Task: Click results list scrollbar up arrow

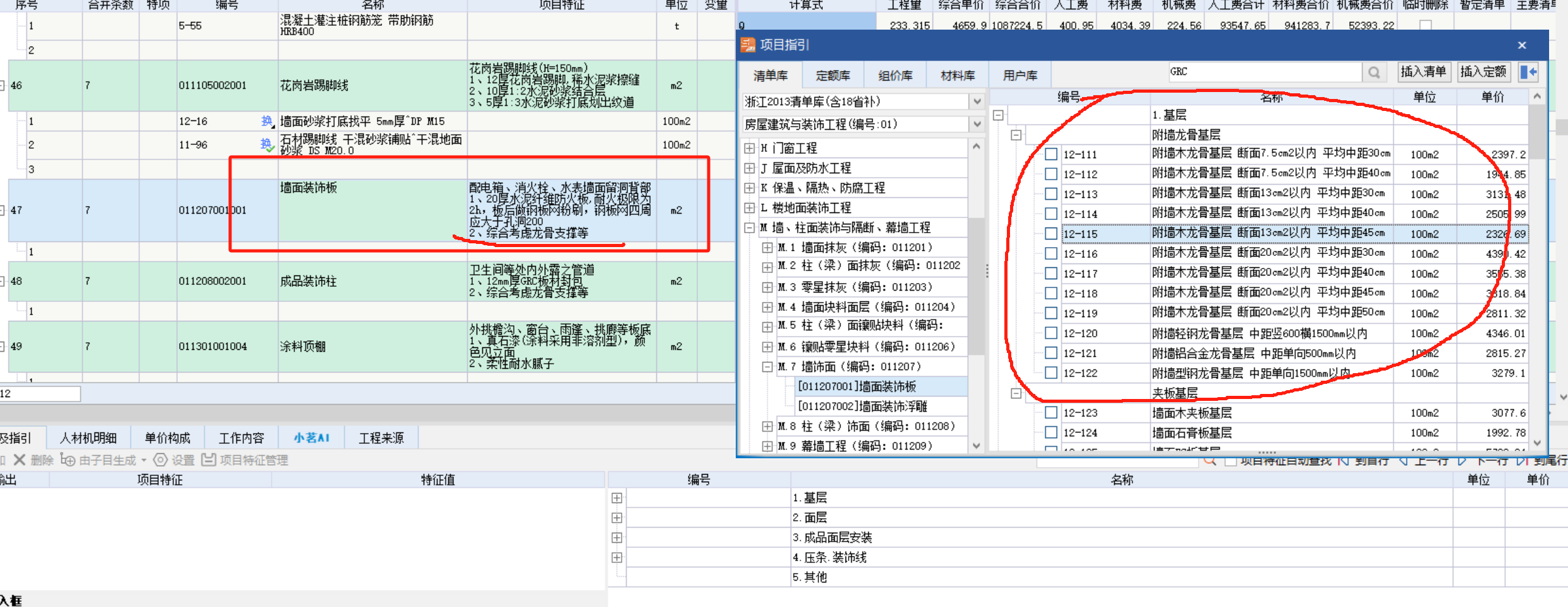Action: click(1537, 96)
